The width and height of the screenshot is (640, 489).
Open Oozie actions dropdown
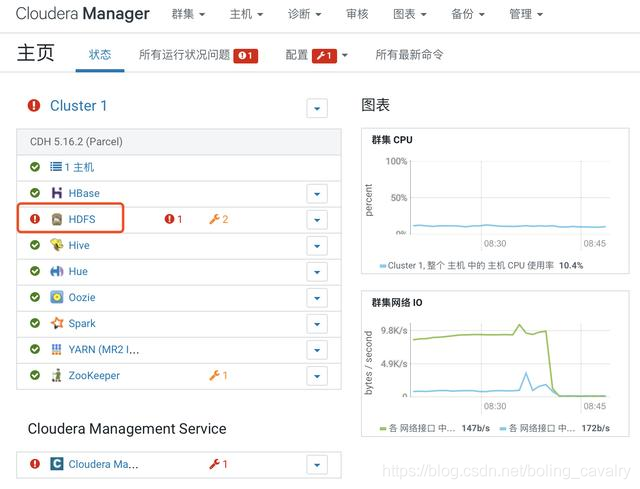click(317, 298)
